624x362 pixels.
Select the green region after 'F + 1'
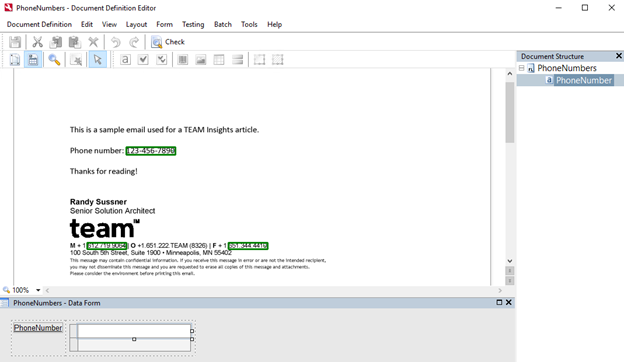[x=248, y=246]
